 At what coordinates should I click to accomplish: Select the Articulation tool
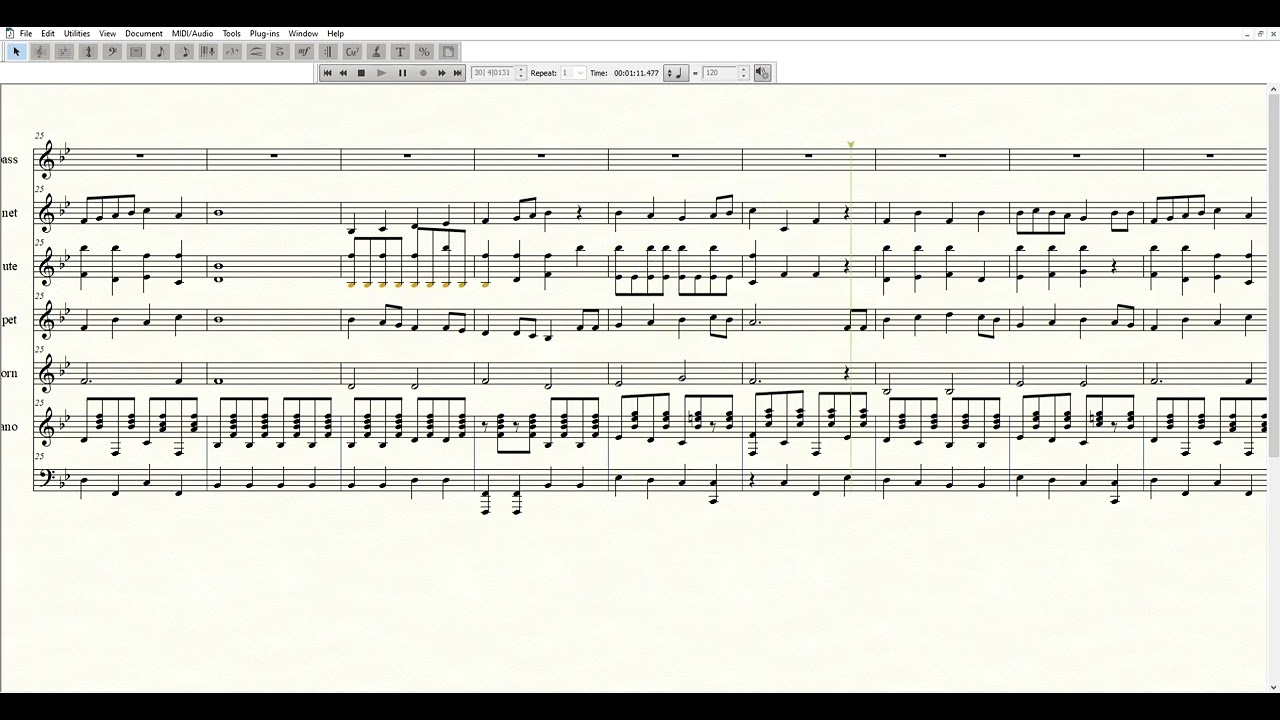280,52
